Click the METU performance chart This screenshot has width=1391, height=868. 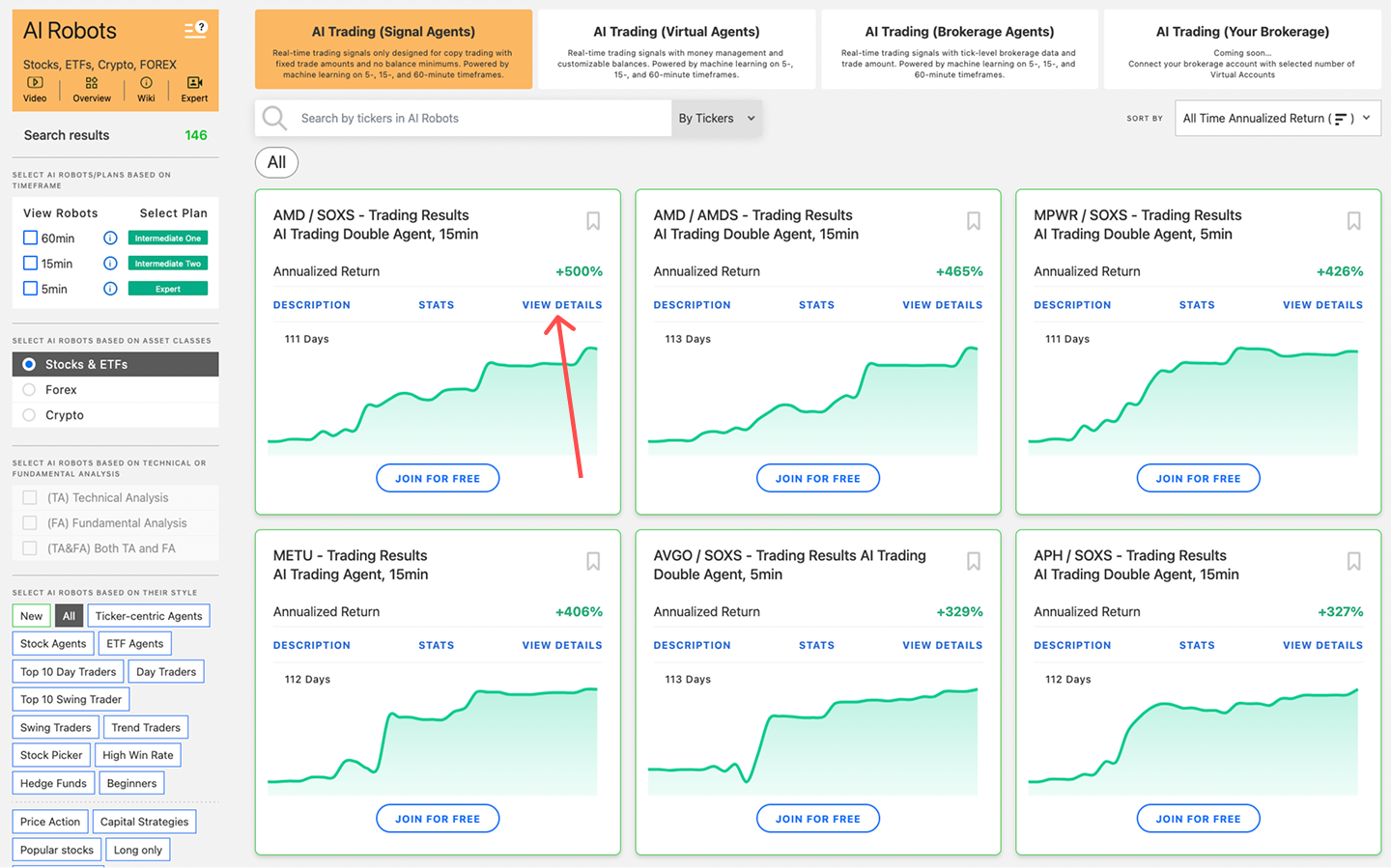pyautogui.click(x=433, y=740)
